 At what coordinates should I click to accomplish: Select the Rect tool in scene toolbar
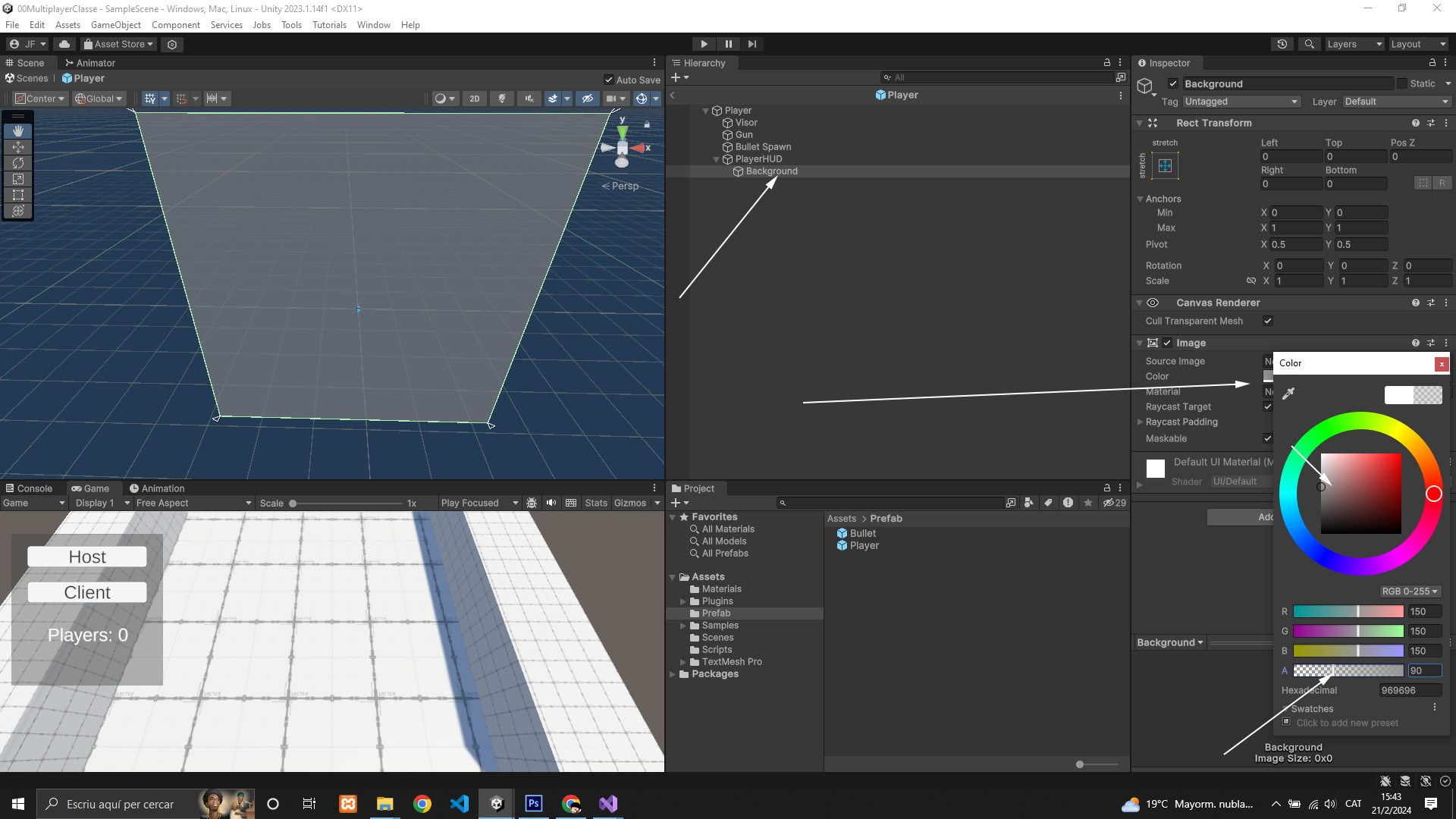pos(18,195)
